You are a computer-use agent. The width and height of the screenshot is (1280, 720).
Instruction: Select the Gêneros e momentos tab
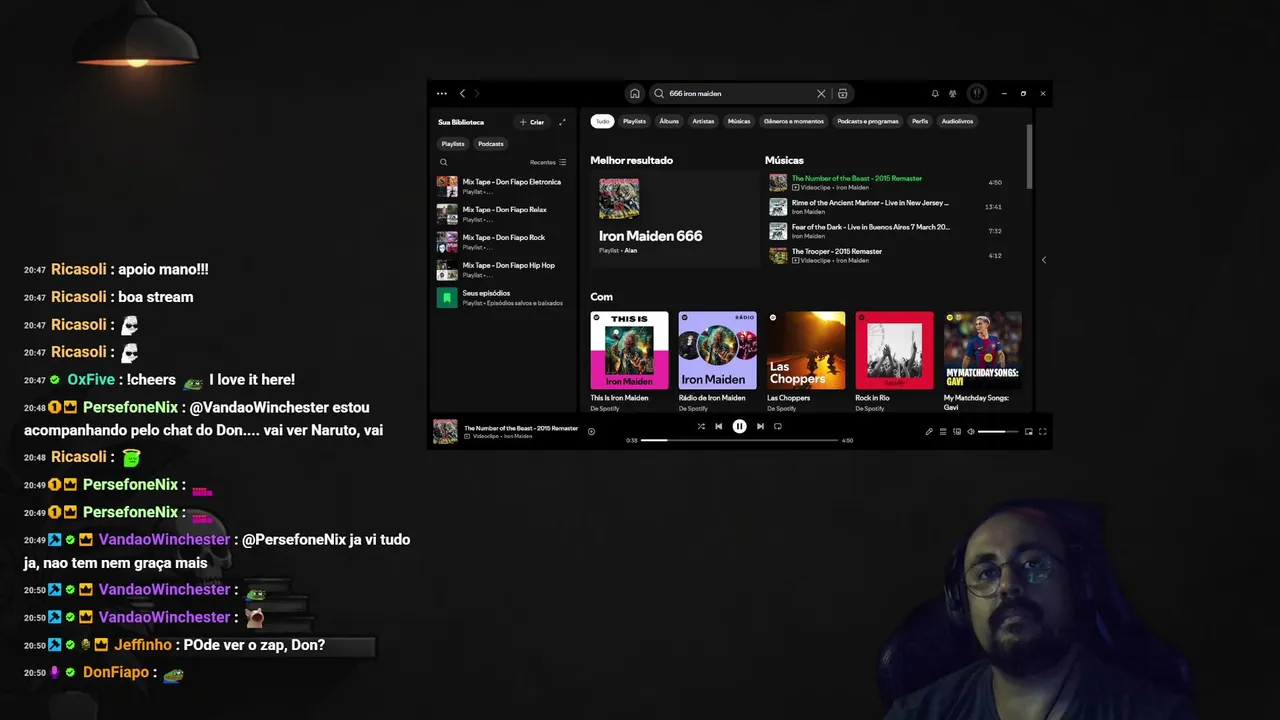point(794,121)
